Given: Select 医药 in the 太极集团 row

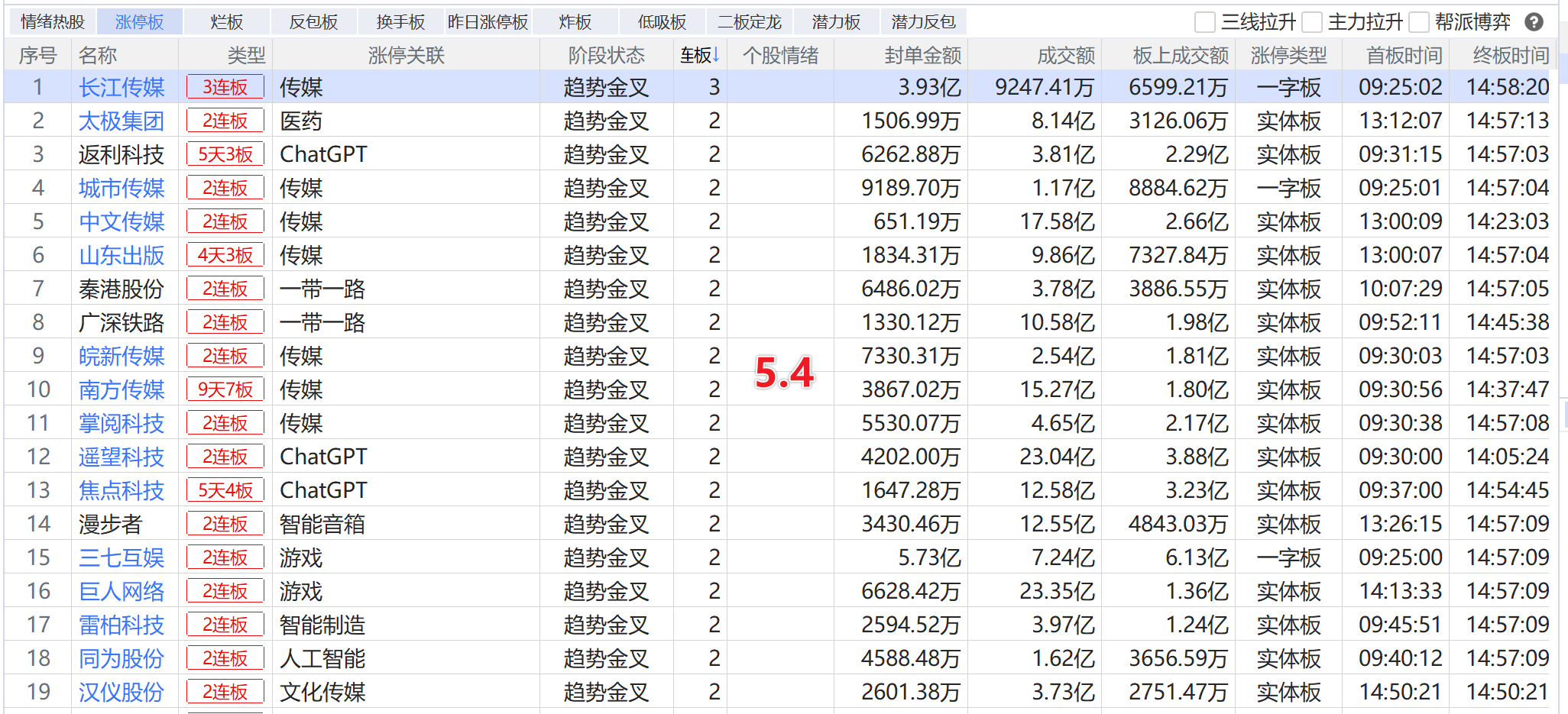Looking at the screenshot, I should (301, 121).
